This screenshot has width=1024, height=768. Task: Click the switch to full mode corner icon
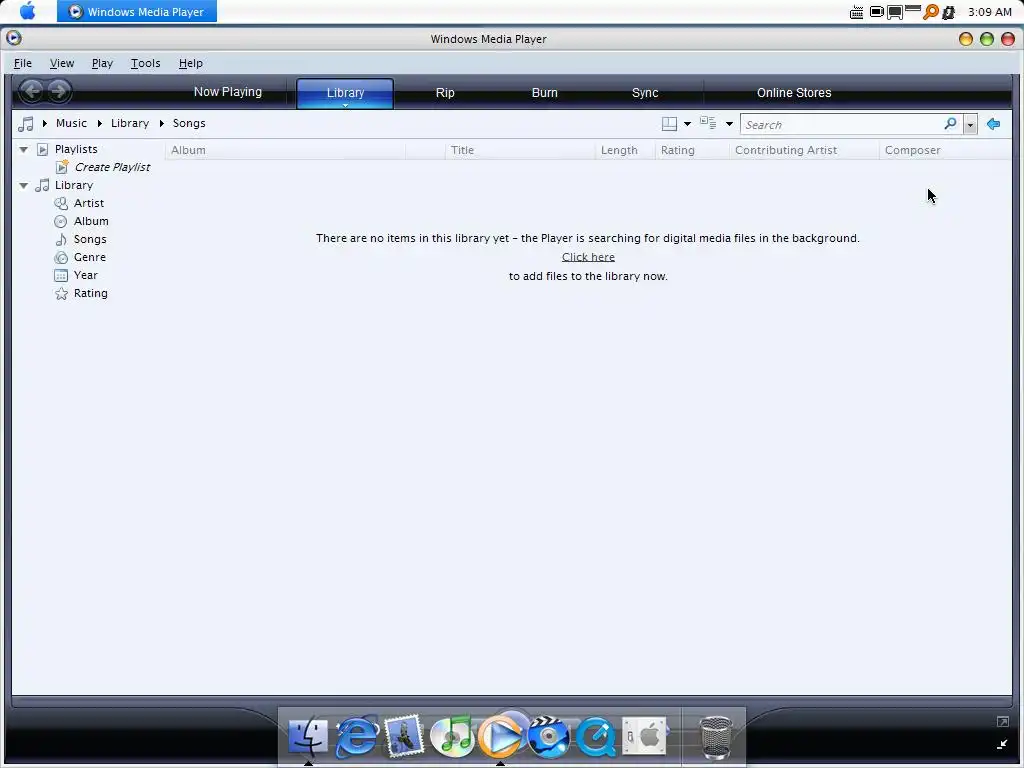point(1002,722)
